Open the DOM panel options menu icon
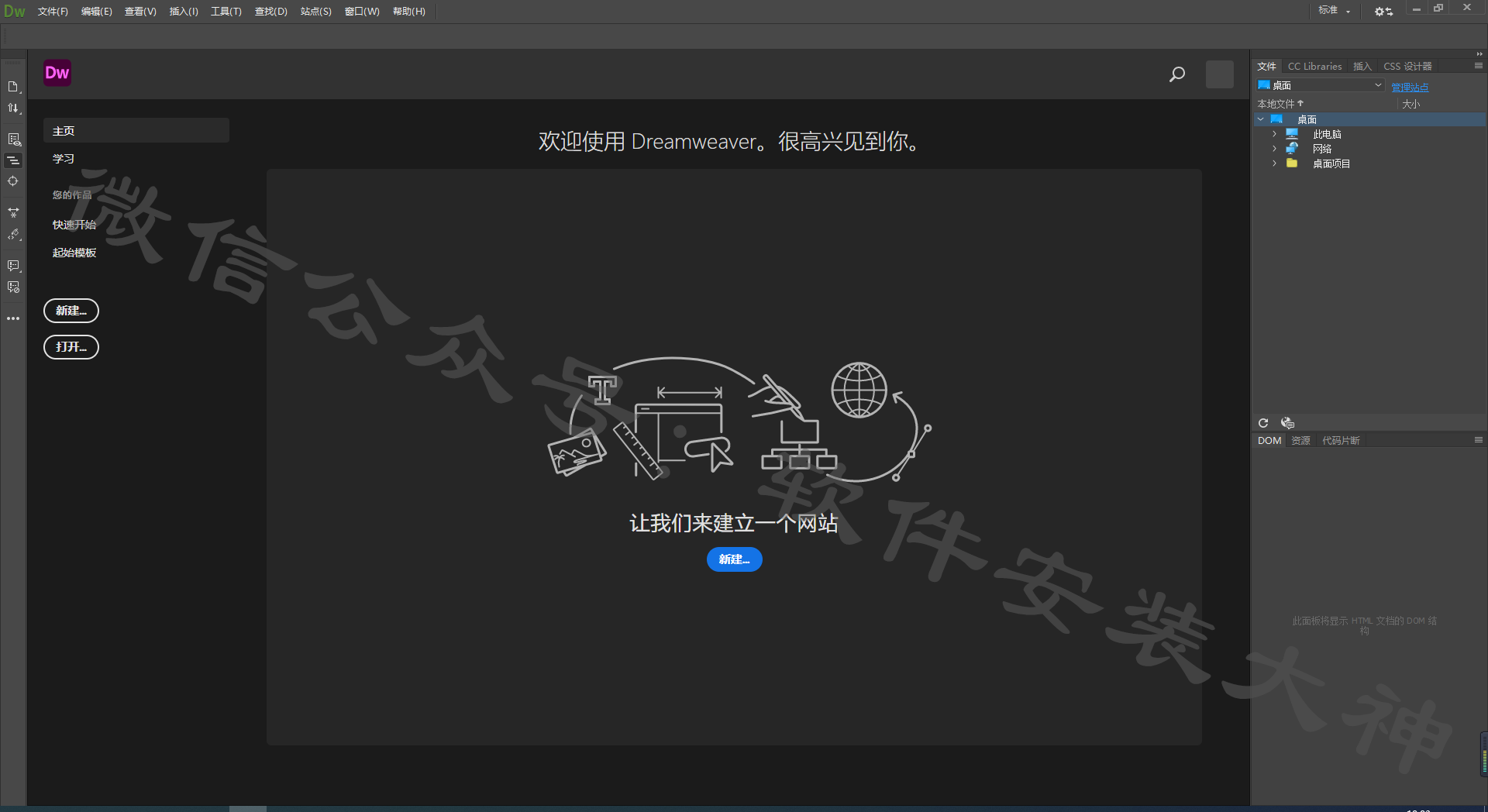 pyautogui.click(x=1479, y=440)
